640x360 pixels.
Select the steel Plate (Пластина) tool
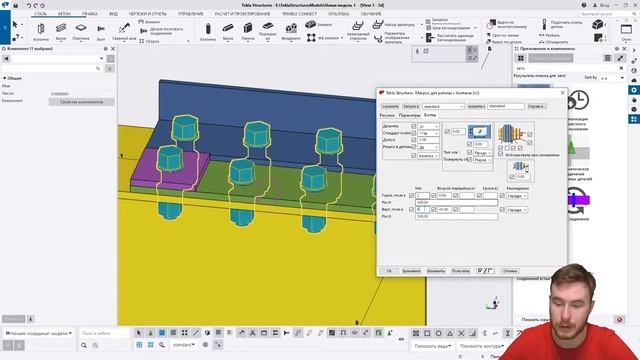click(x=81, y=31)
